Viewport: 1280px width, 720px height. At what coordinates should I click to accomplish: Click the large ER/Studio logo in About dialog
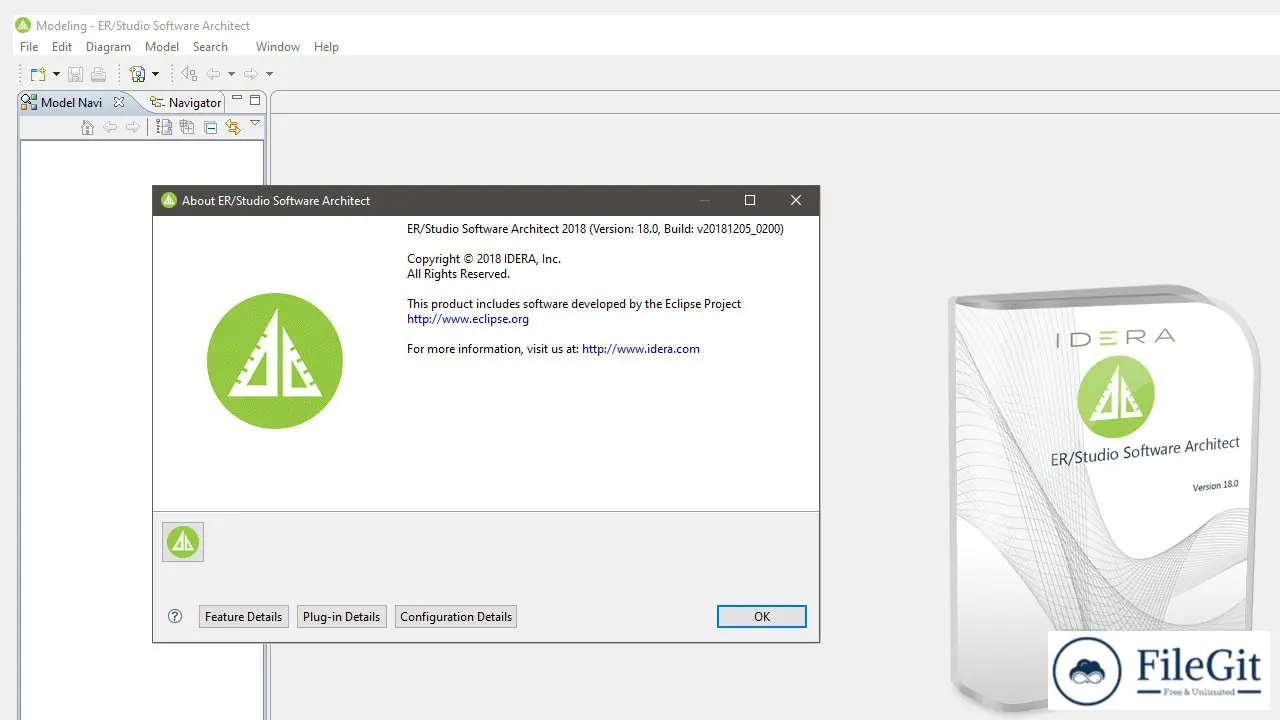[275, 361]
